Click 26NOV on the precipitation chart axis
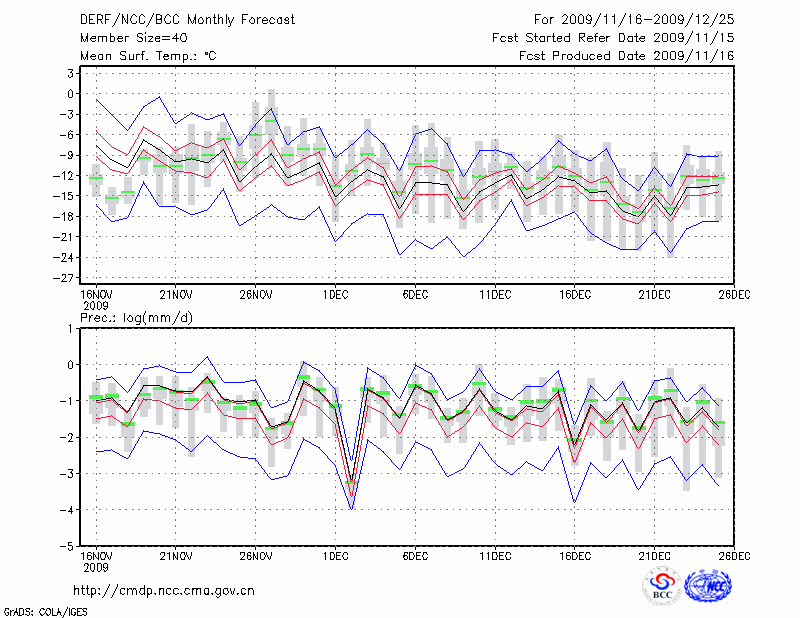This screenshot has width=800, height=618. [x=256, y=555]
